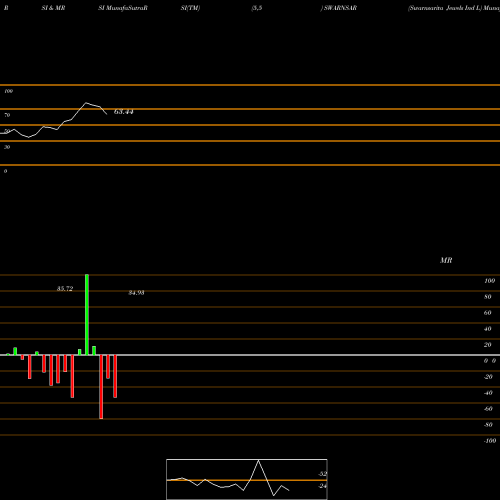The width and height of the screenshot is (500, 500).
Task: Click the RSI 70 level axis label
Action: click(7, 115)
